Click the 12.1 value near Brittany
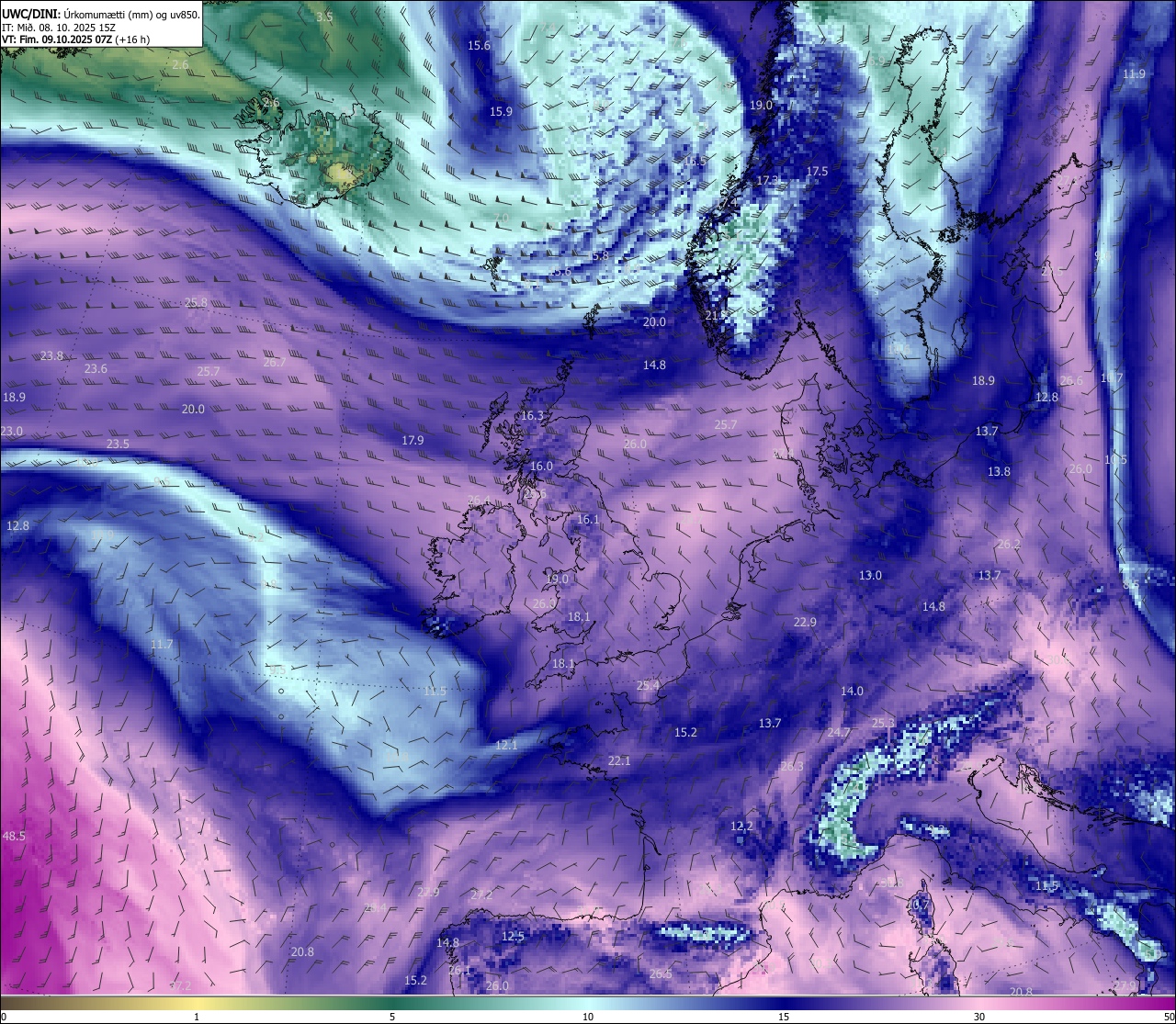The image size is (1176, 1024). [x=506, y=746]
